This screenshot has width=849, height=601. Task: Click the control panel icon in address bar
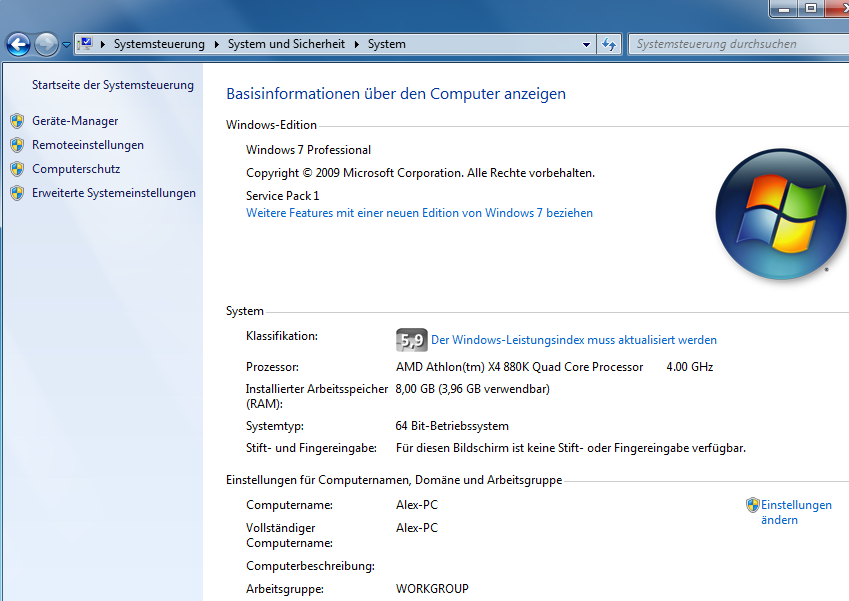86,44
